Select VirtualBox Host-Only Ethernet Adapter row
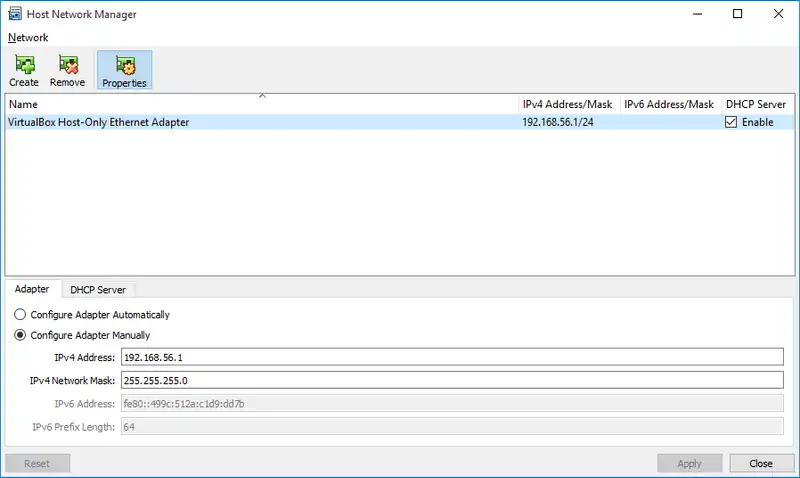Image resolution: width=800 pixels, height=478 pixels. tap(260, 122)
